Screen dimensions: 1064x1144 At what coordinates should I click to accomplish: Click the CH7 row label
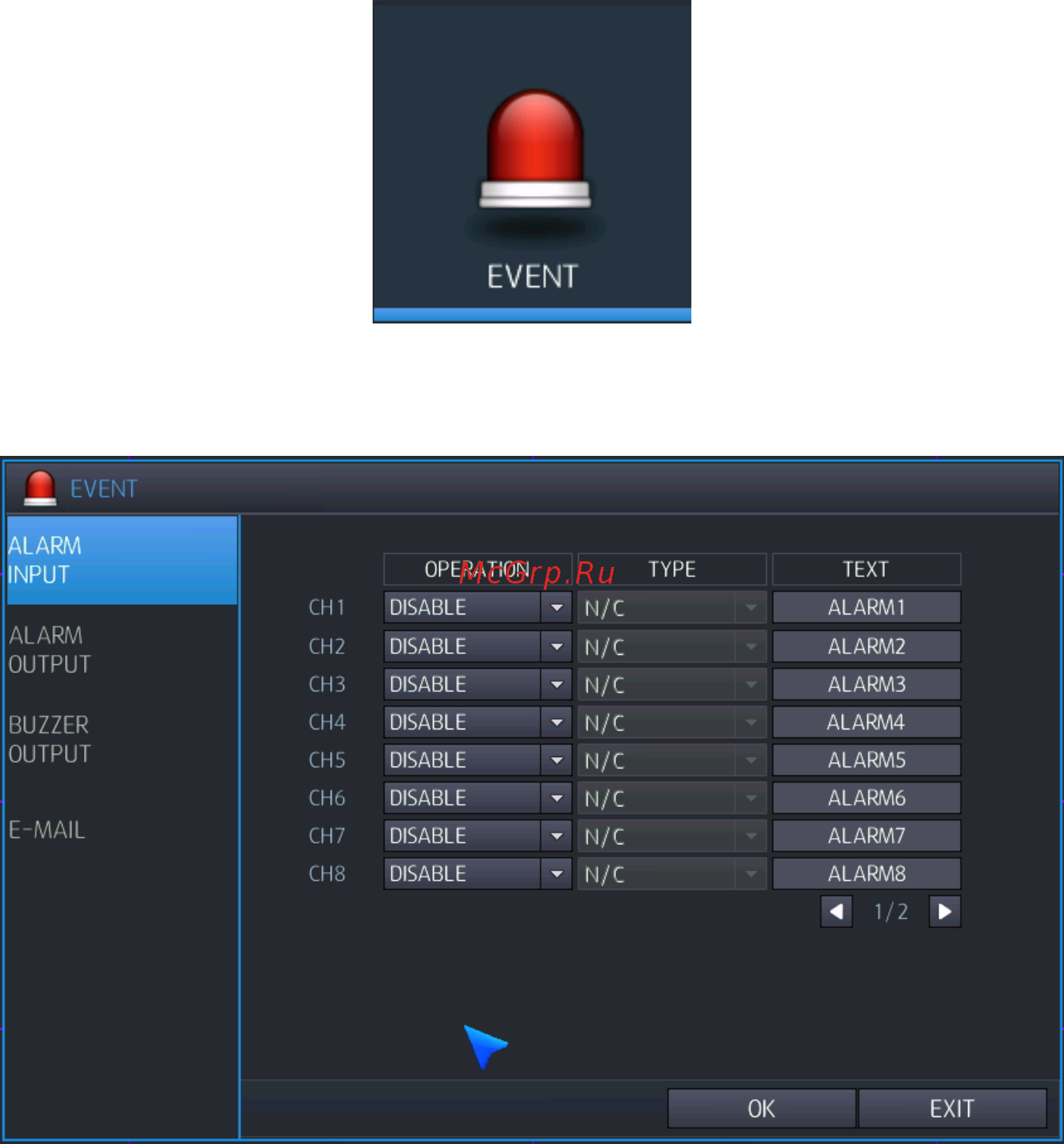327,836
